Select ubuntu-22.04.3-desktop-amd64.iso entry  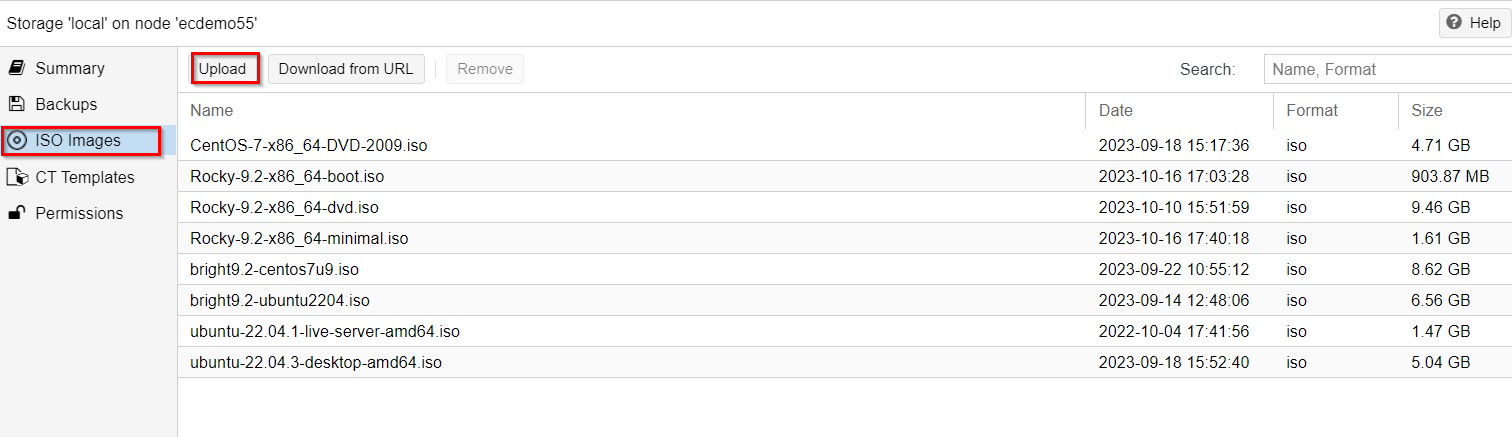316,362
